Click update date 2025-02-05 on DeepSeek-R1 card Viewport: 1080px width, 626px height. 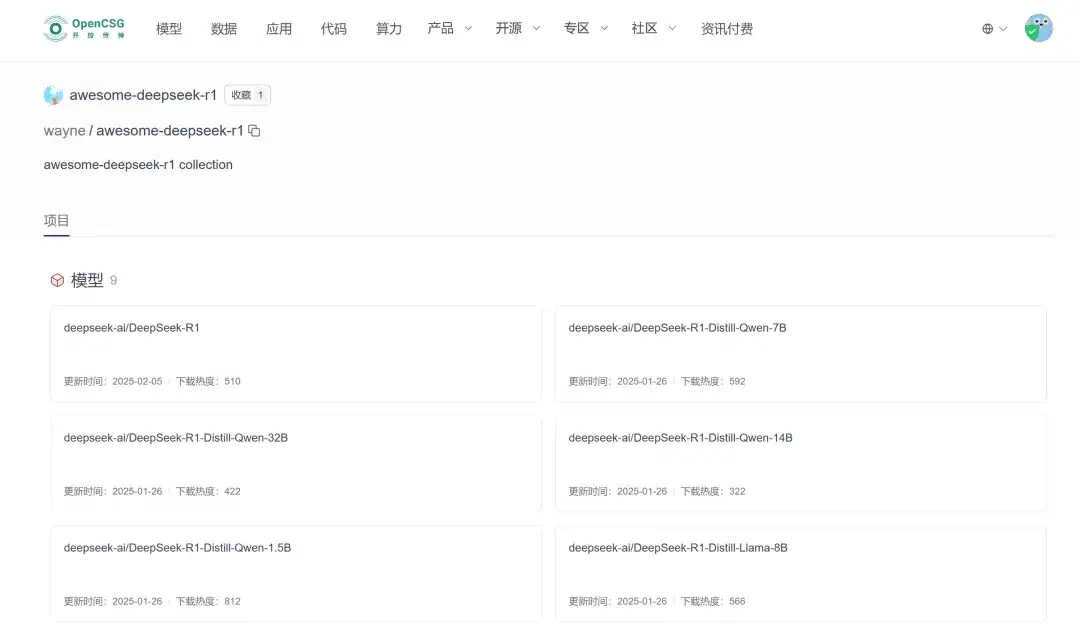click(x=137, y=382)
